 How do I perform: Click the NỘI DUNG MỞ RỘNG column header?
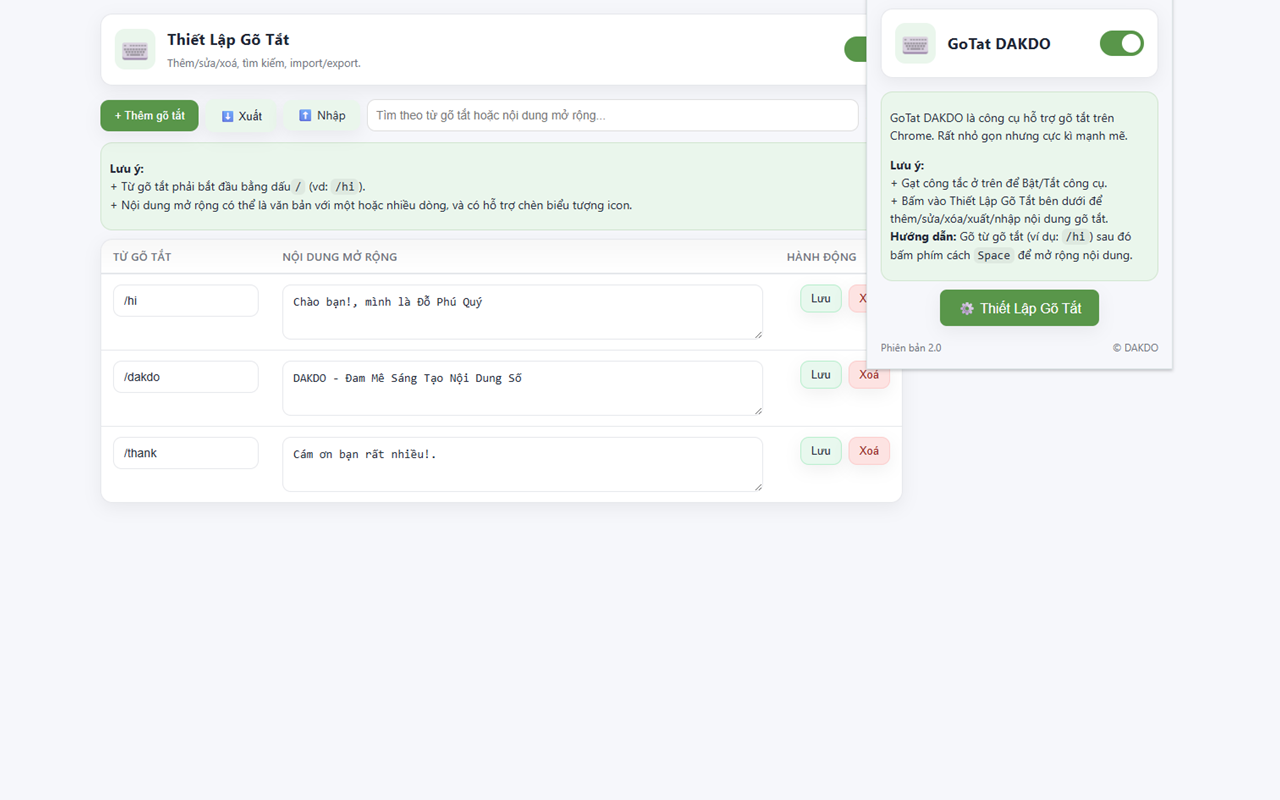point(340,257)
